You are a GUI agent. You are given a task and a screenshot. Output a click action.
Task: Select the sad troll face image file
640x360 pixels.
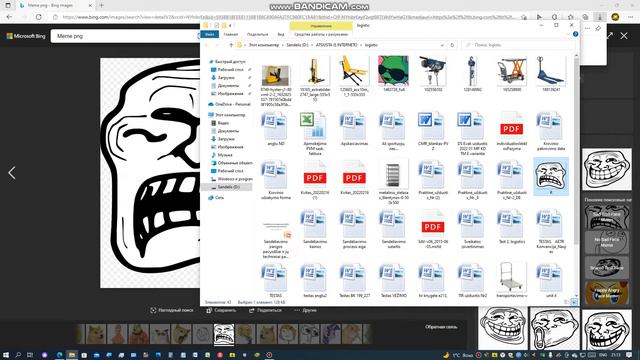coord(550,176)
